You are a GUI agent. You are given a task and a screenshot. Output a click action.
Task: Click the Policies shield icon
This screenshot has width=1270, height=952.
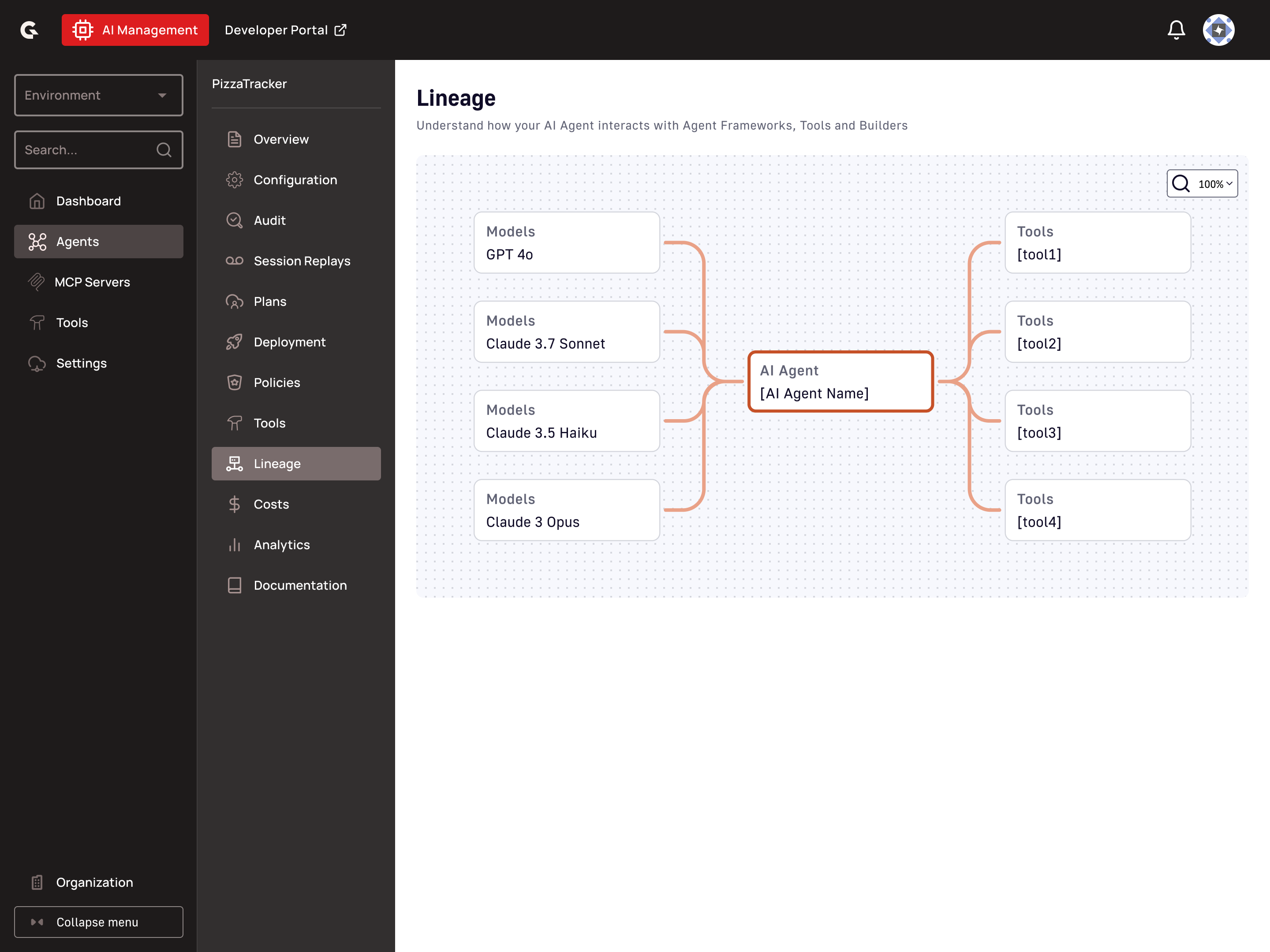coord(234,382)
